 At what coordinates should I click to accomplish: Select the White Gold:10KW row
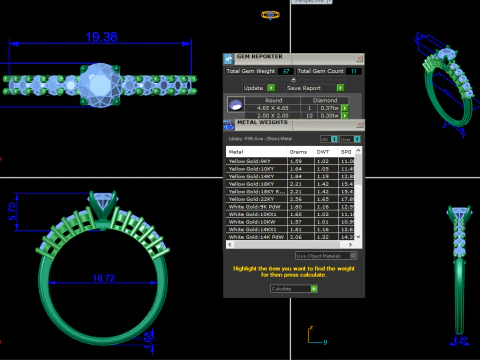tap(290, 222)
